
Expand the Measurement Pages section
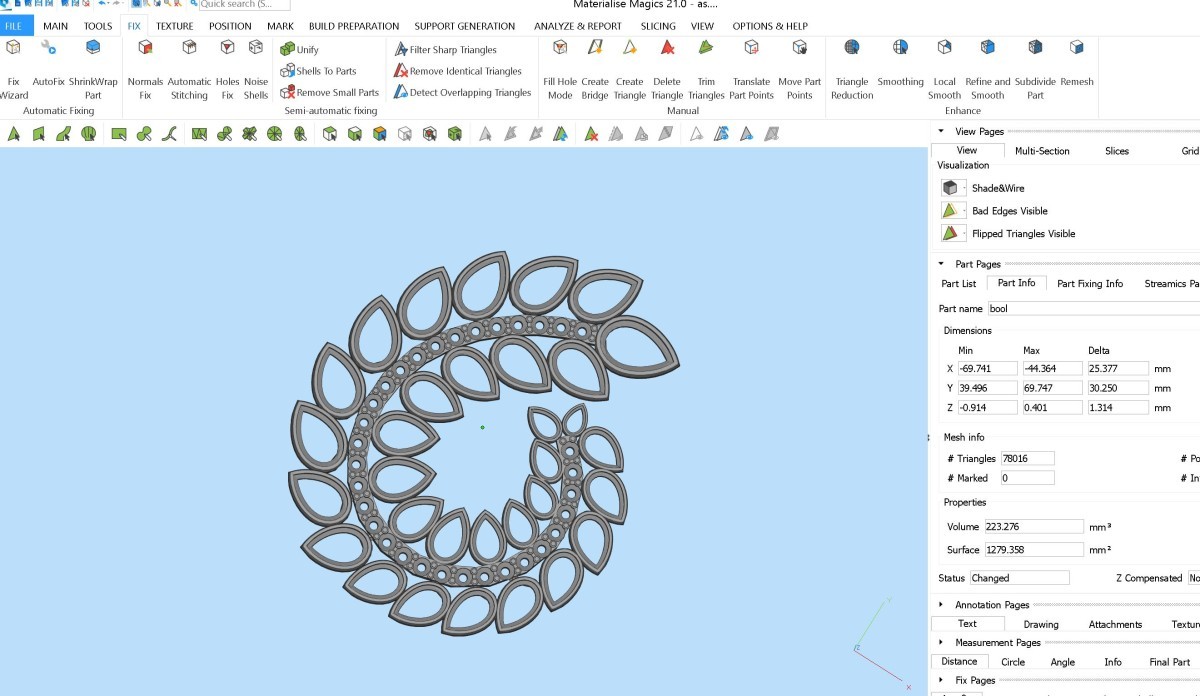point(941,643)
